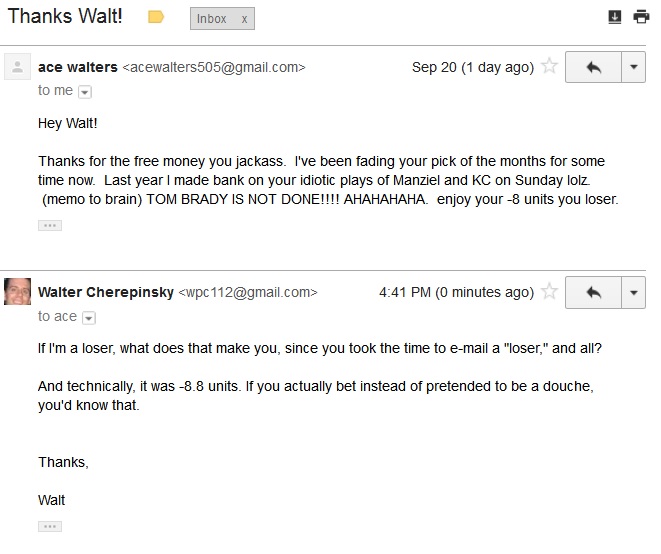Click Walter Cherepinsky's profile photo
The width and height of the screenshot is (661, 554).
click(x=17, y=291)
